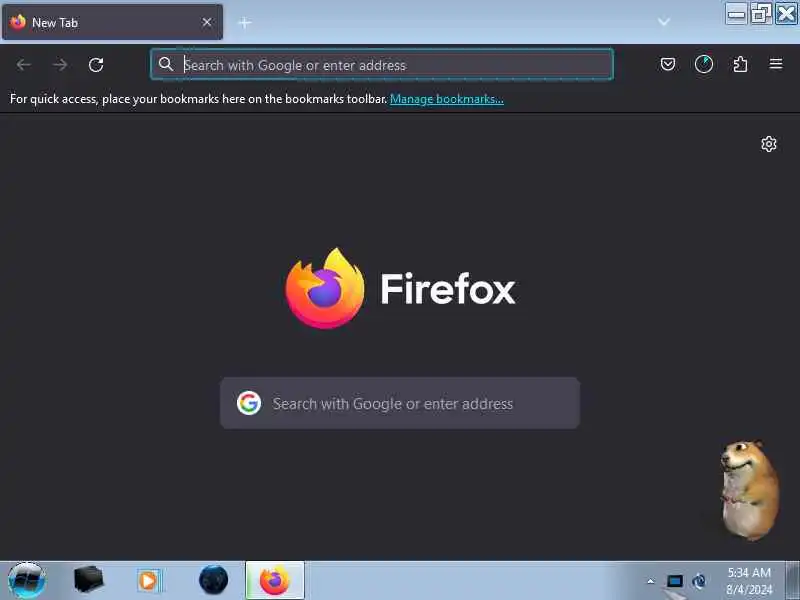Go back using the back arrow

(23, 65)
